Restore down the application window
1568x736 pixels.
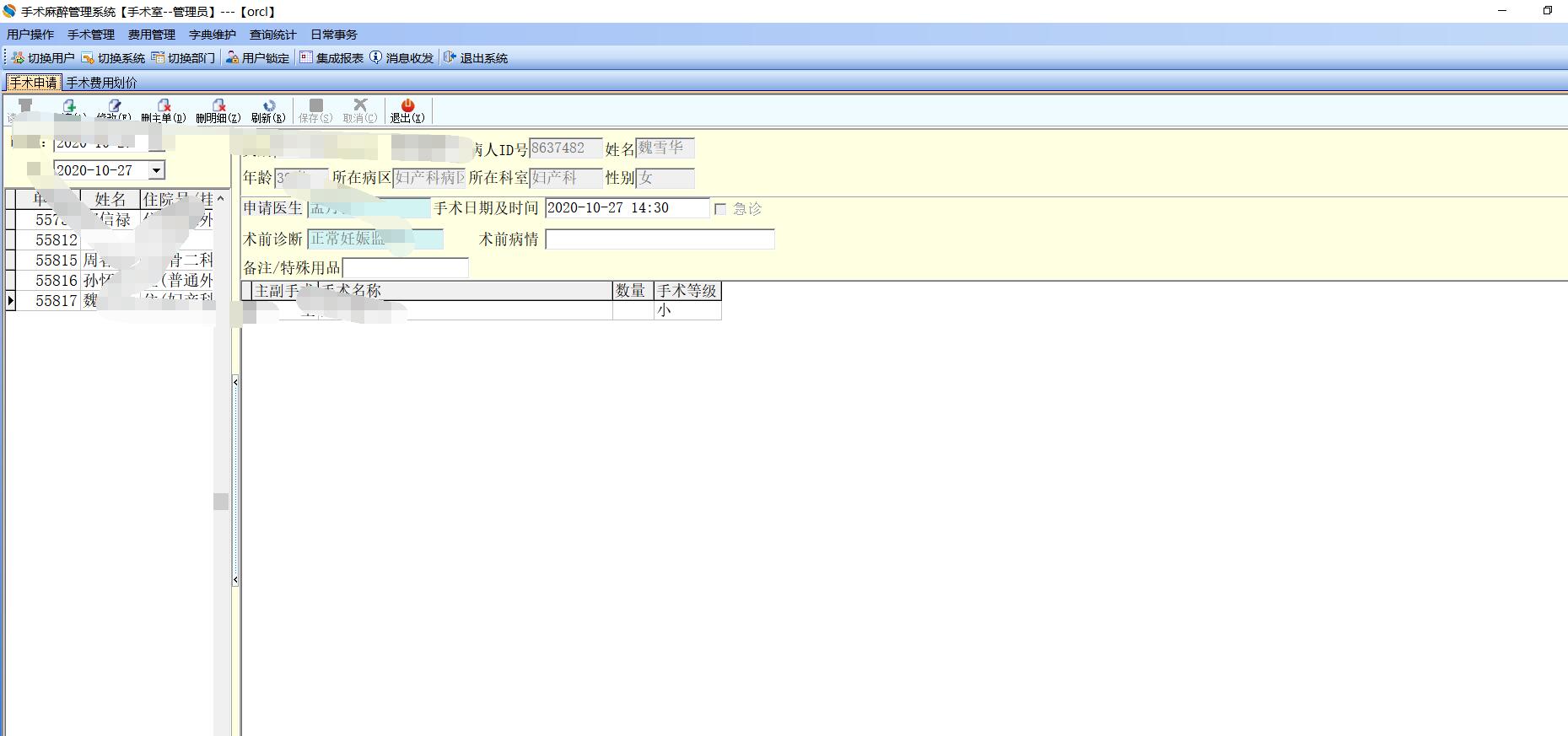coord(1548,11)
